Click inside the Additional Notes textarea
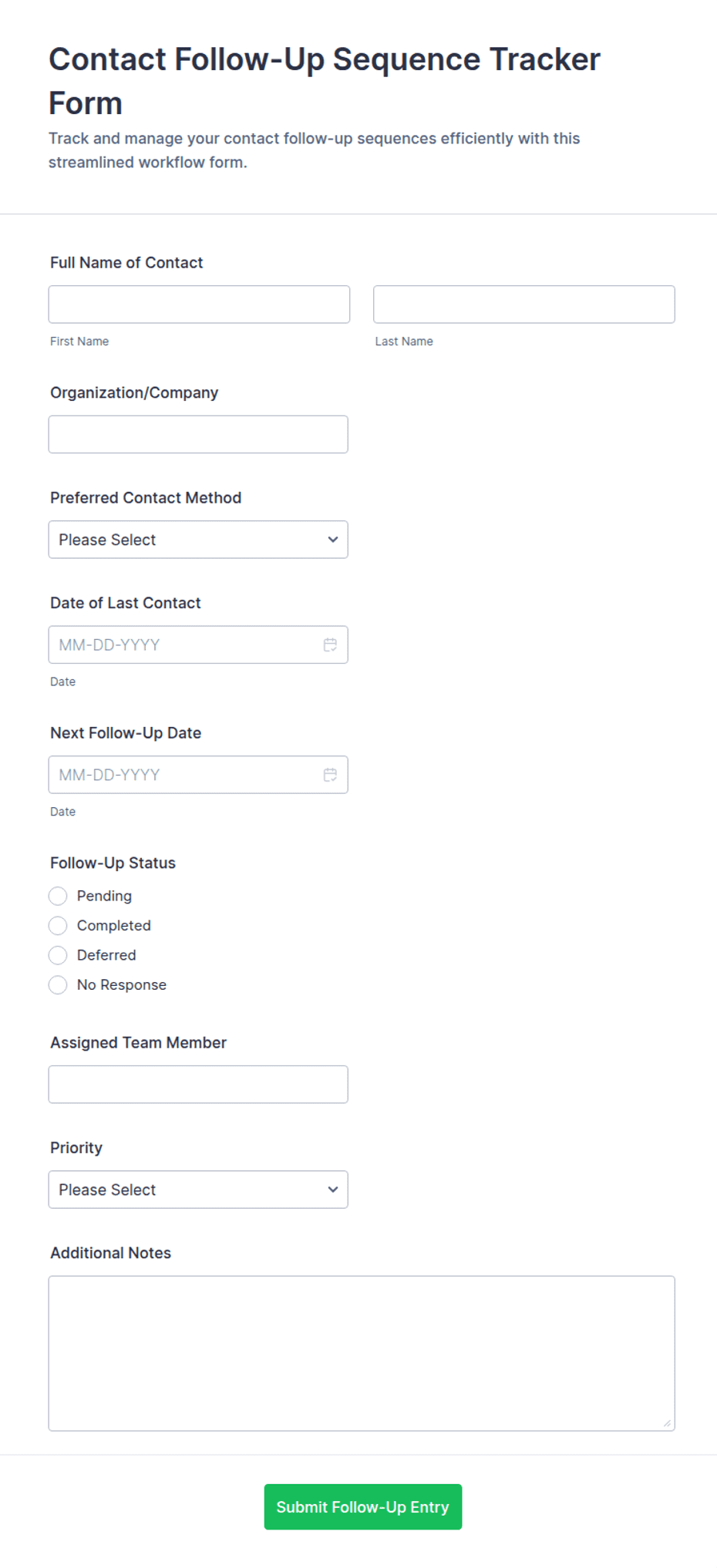Screen dimensions: 717x1568 tap(362, 1354)
